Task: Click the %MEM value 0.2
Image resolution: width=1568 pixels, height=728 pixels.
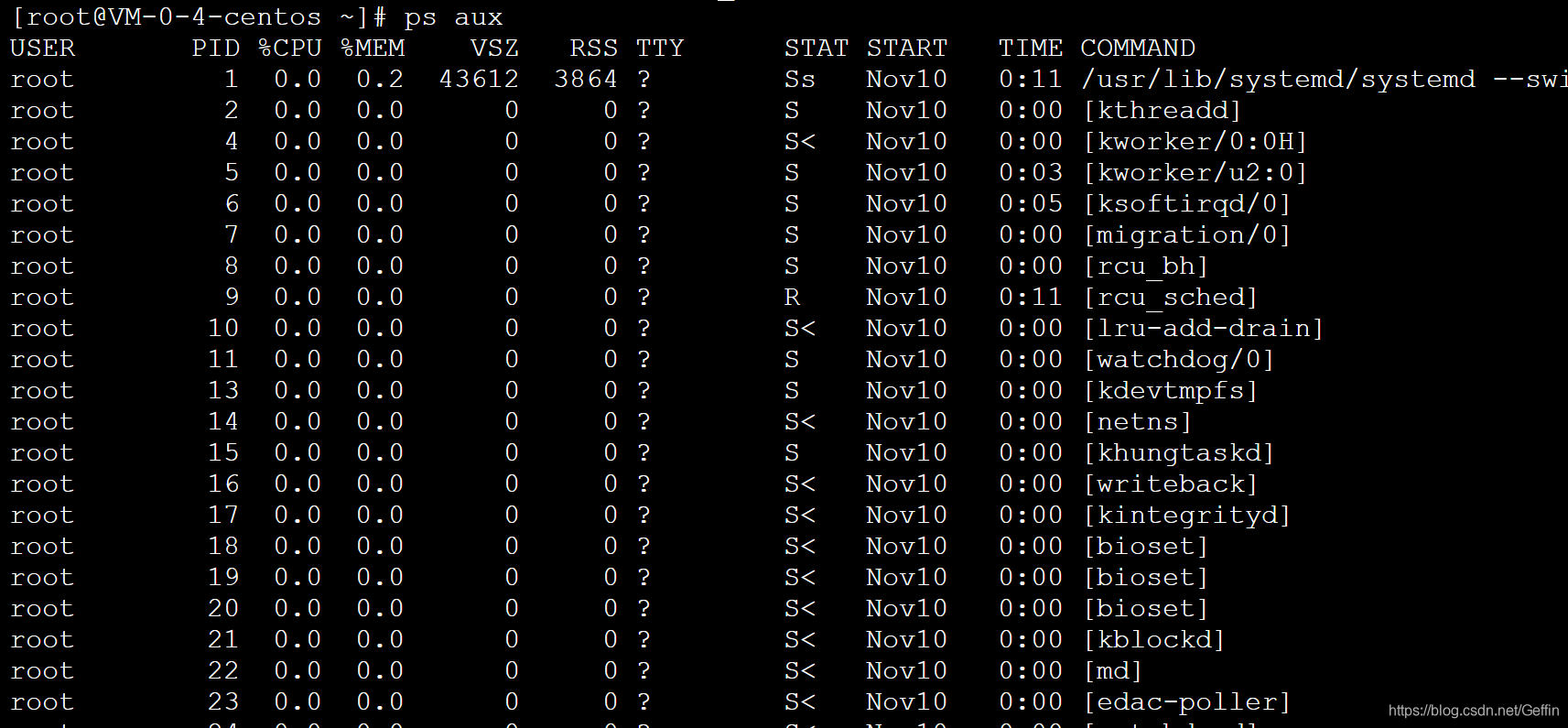Action: click(380, 79)
